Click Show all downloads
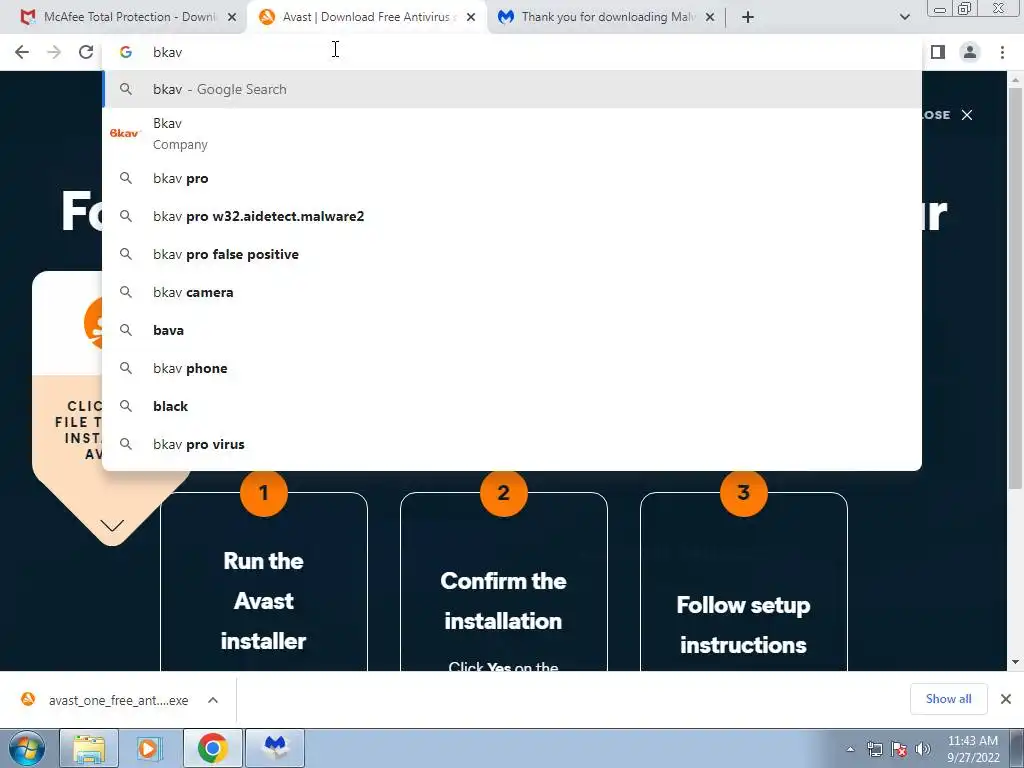This screenshot has height=768, width=1024. (948, 699)
